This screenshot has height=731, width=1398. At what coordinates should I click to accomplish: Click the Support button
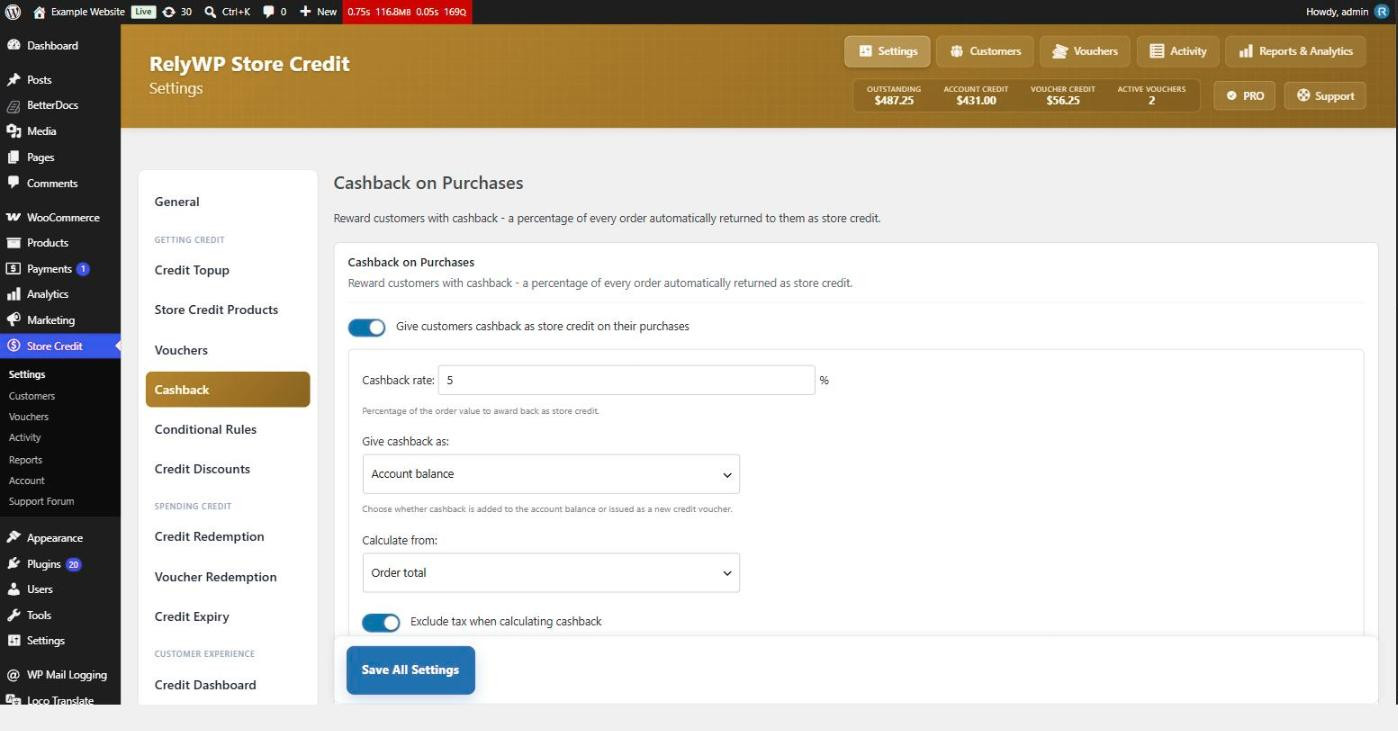point(1325,96)
